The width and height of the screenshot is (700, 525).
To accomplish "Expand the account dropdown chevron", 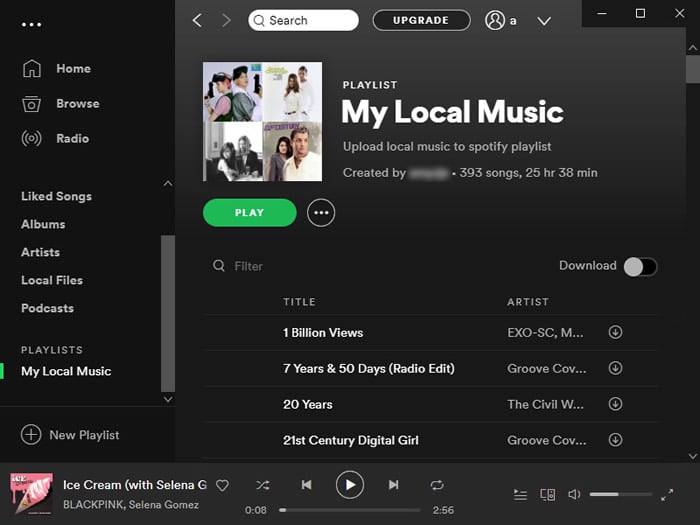I will coord(544,21).
